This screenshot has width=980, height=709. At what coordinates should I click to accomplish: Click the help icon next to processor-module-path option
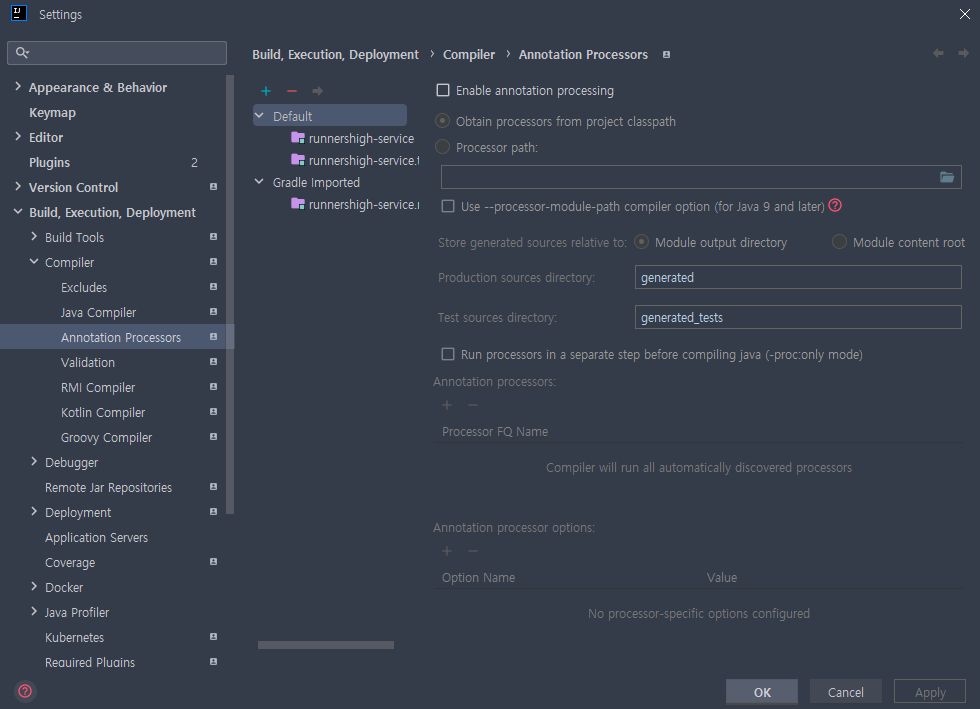835,205
